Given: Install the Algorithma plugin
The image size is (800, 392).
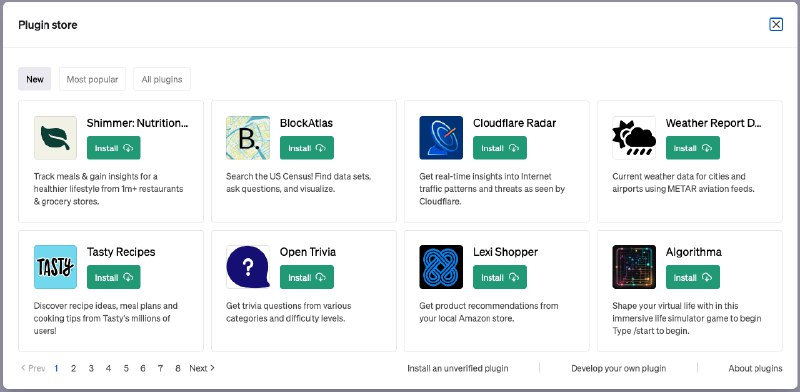Looking at the screenshot, I should click(693, 277).
